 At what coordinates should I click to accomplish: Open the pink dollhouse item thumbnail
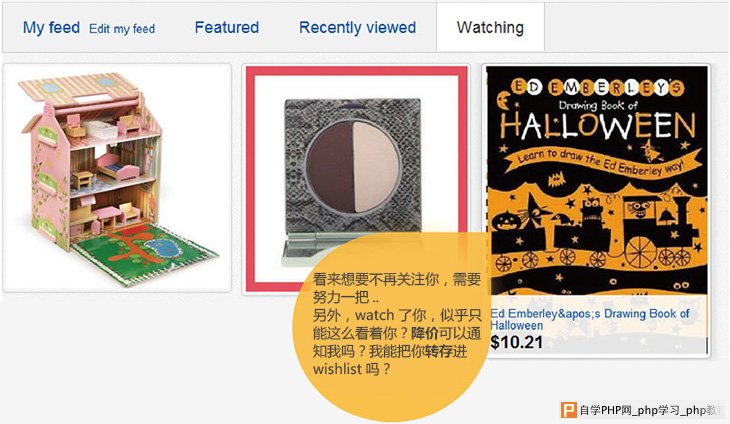coord(117,178)
